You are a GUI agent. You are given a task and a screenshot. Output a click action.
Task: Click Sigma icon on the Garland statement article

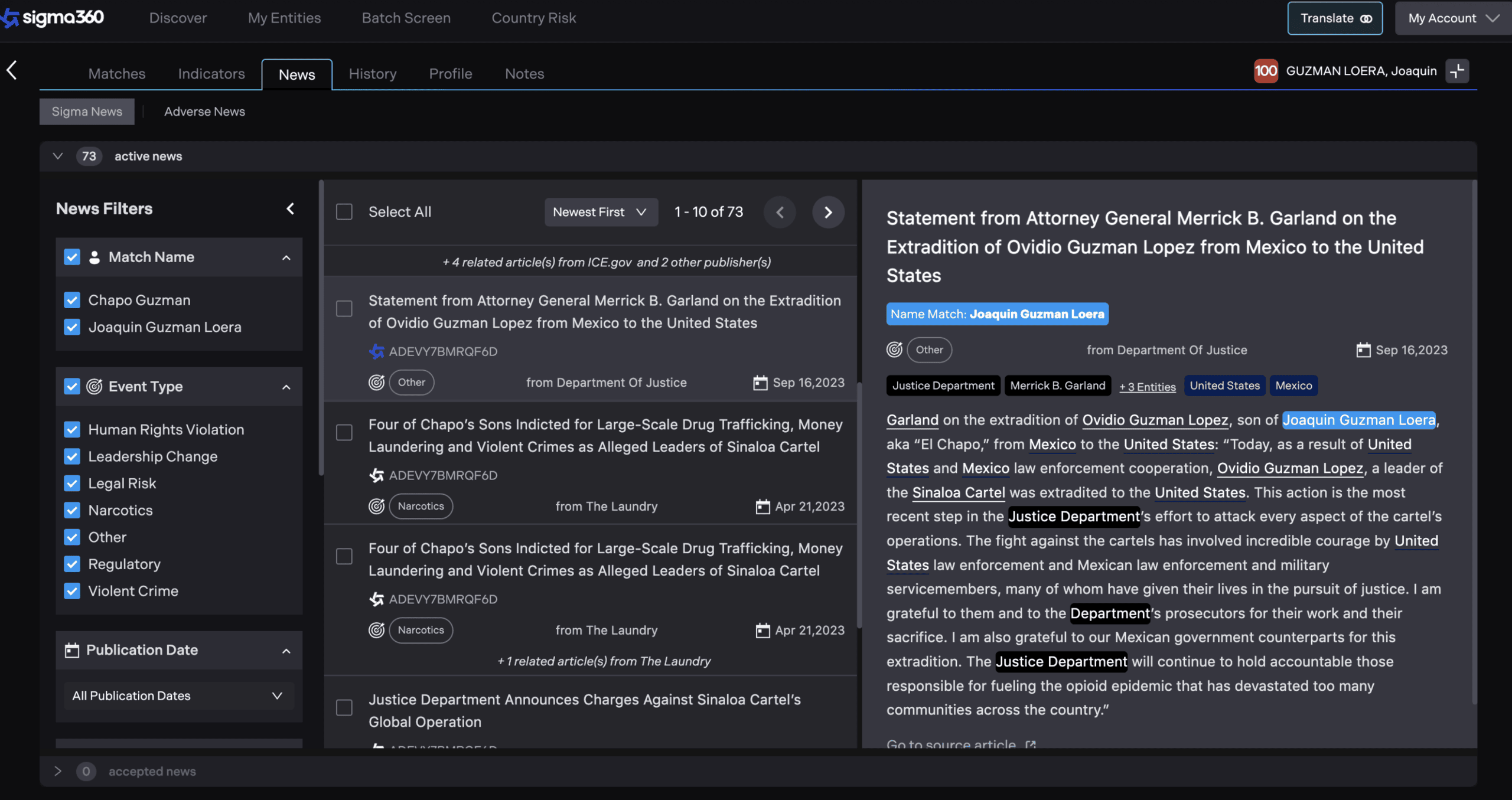(376, 351)
